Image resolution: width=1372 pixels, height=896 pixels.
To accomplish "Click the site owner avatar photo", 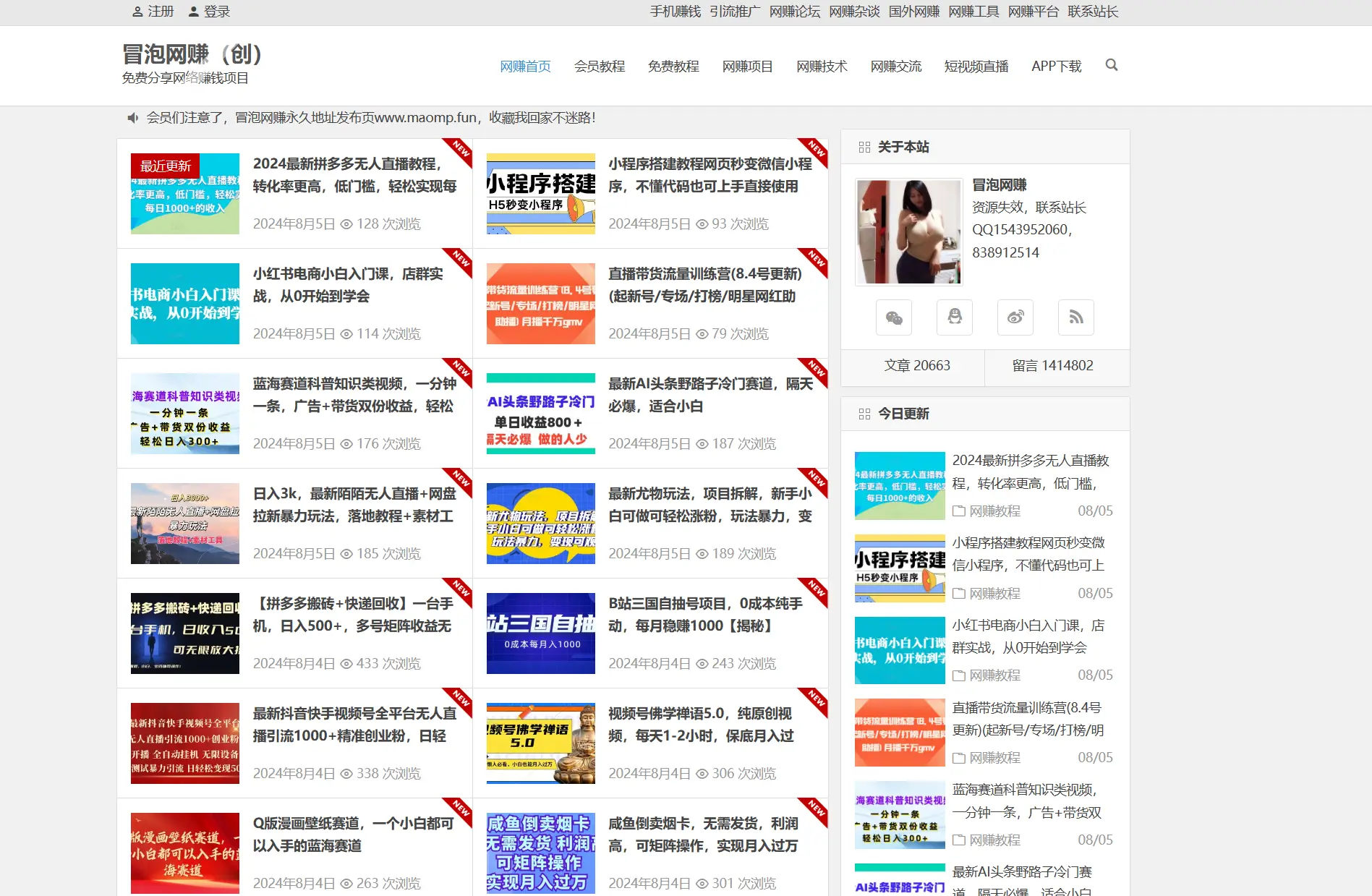I will pos(909,232).
